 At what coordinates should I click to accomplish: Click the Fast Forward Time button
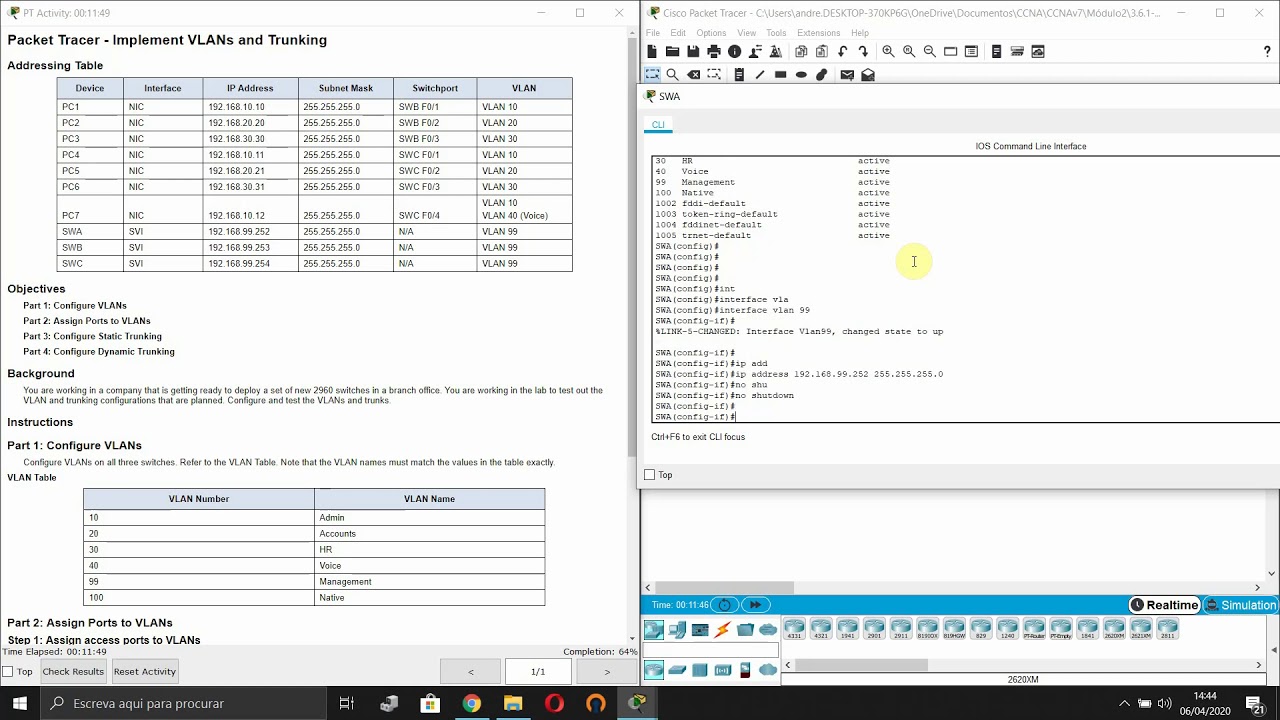(x=755, y=605)
